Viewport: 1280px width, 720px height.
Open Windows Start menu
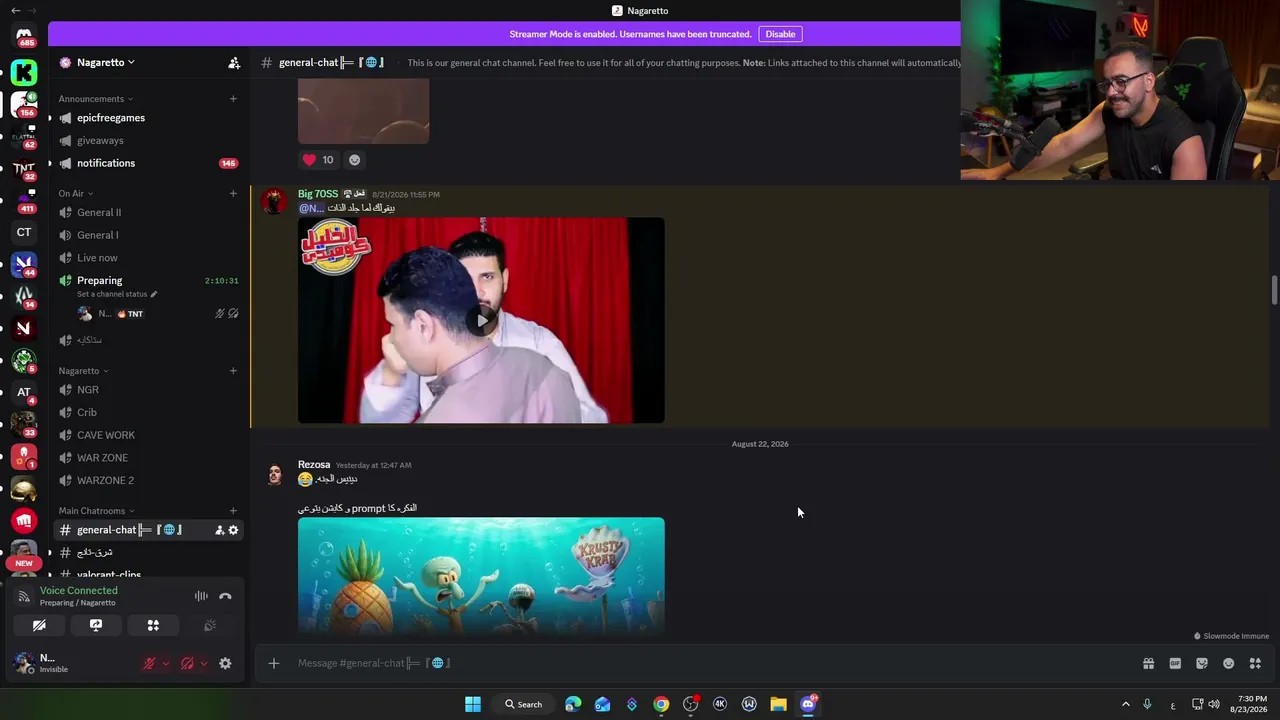473,704
